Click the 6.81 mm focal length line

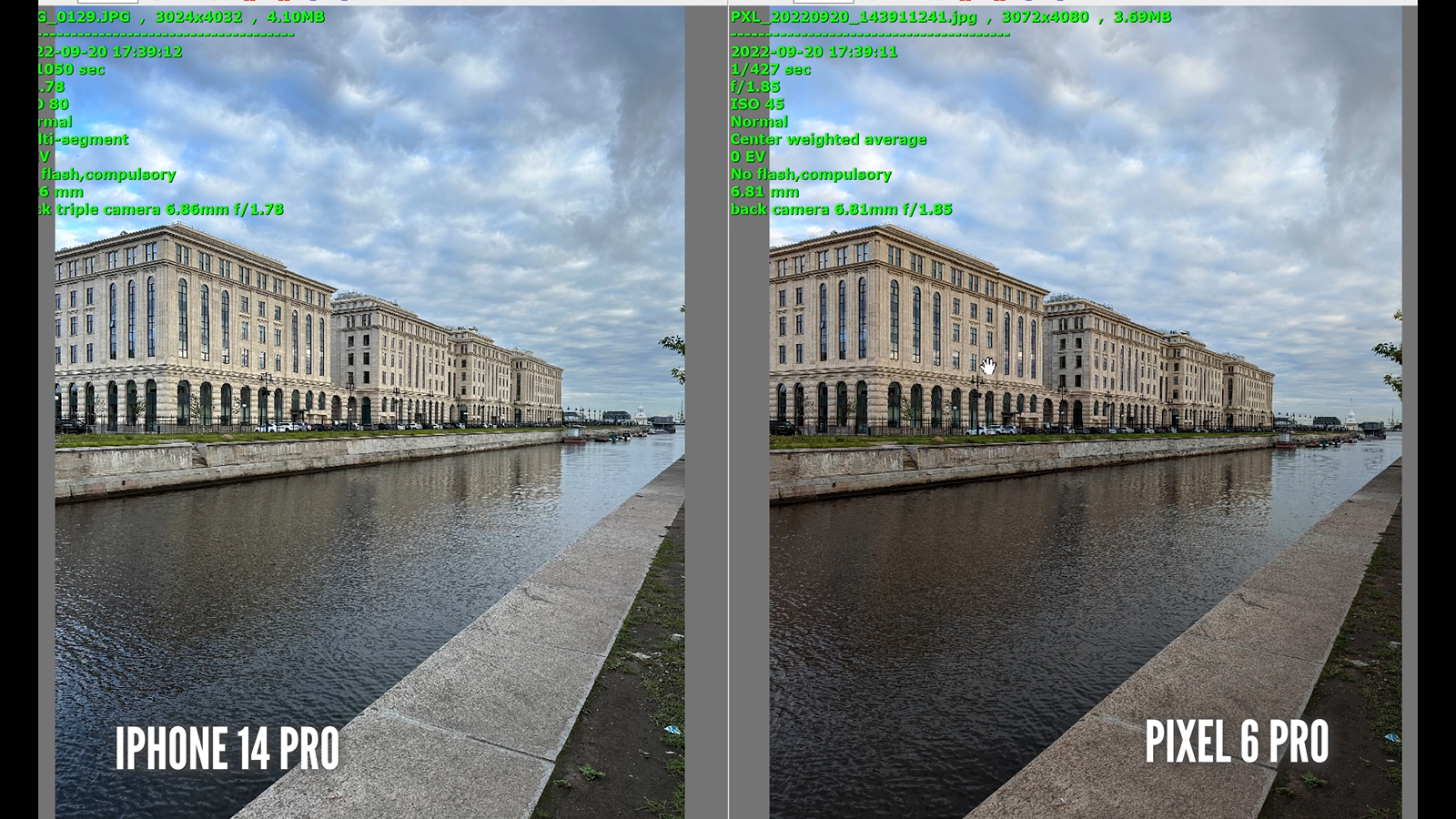tap(764, 191)
